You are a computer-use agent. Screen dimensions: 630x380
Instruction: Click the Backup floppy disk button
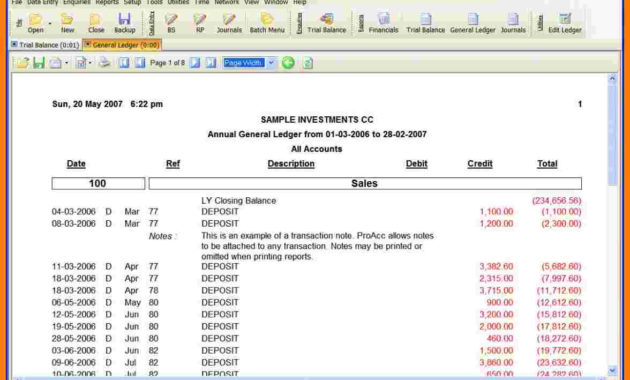tap(125, 23)
